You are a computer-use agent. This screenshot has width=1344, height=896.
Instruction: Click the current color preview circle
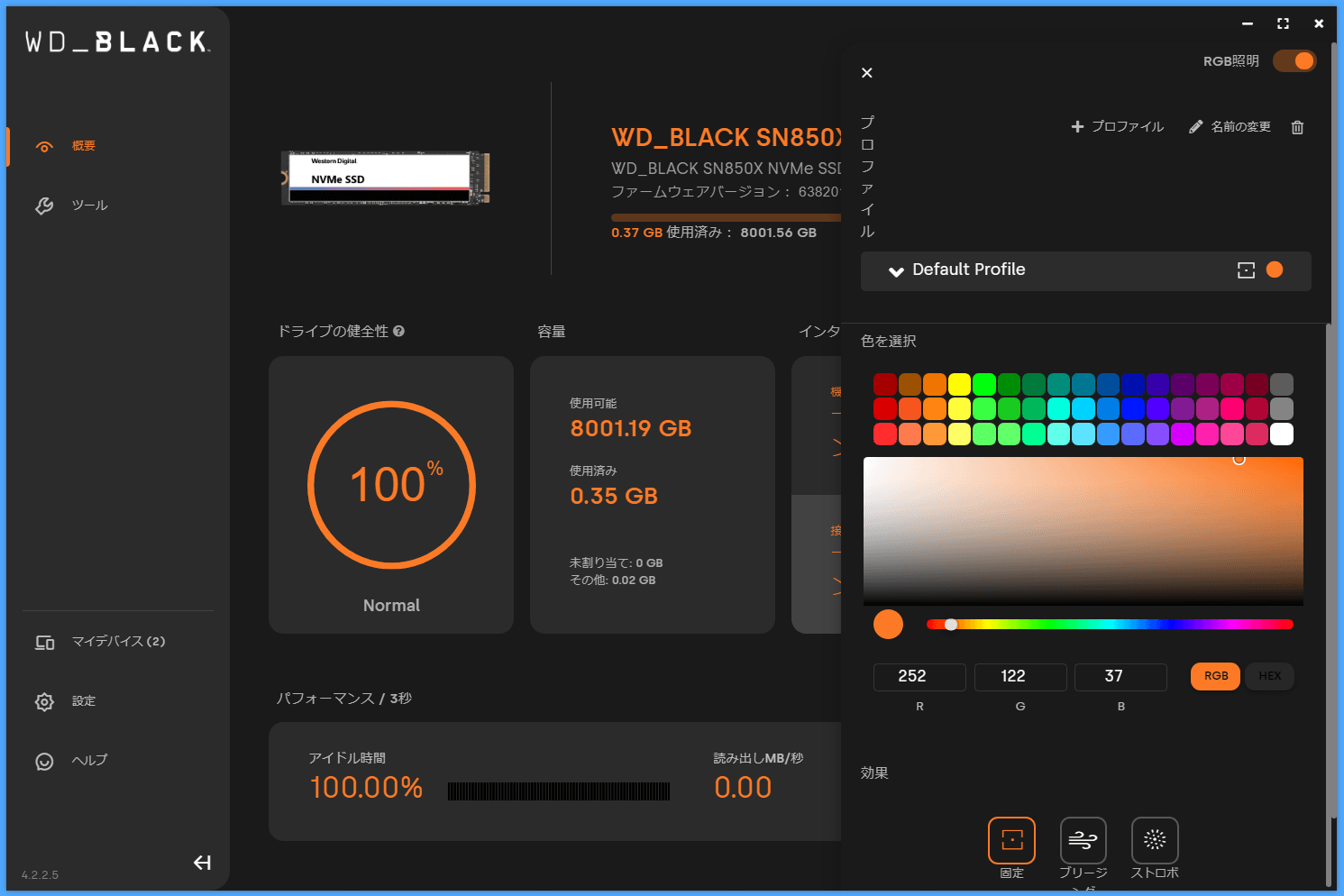pos(888,624)
